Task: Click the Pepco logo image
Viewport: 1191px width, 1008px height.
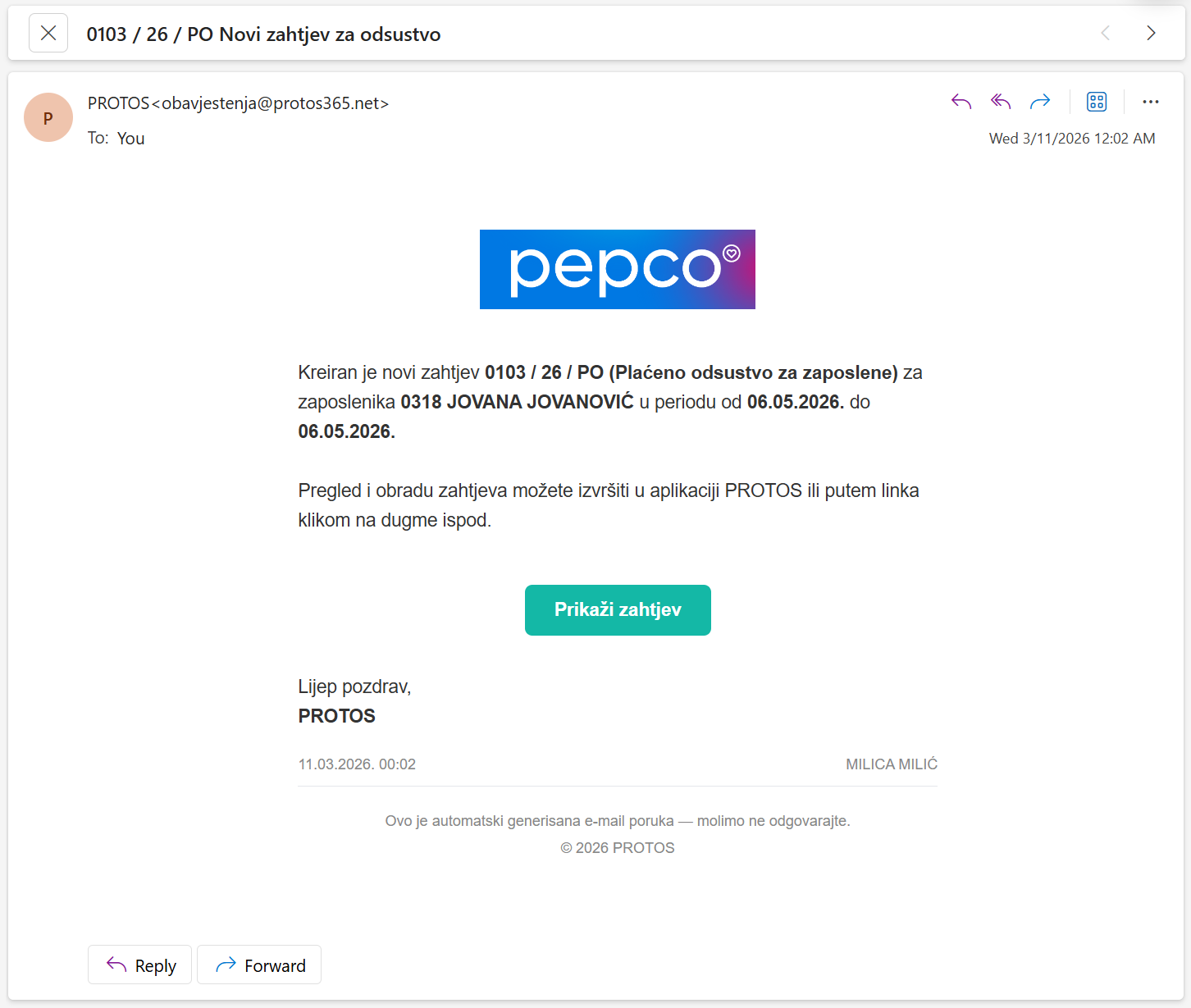Action: point(617,269)
